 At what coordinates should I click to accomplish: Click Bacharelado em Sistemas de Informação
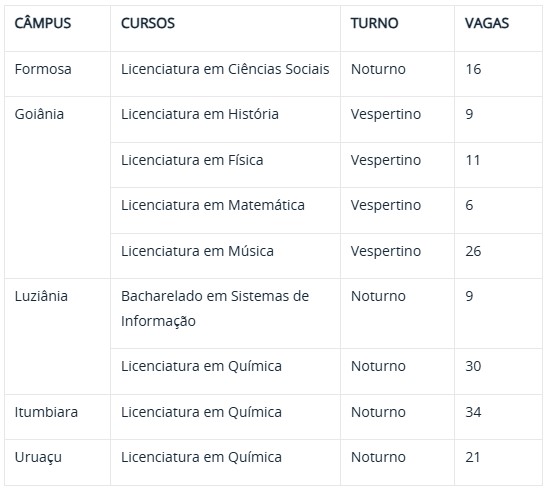coord(215,309)
